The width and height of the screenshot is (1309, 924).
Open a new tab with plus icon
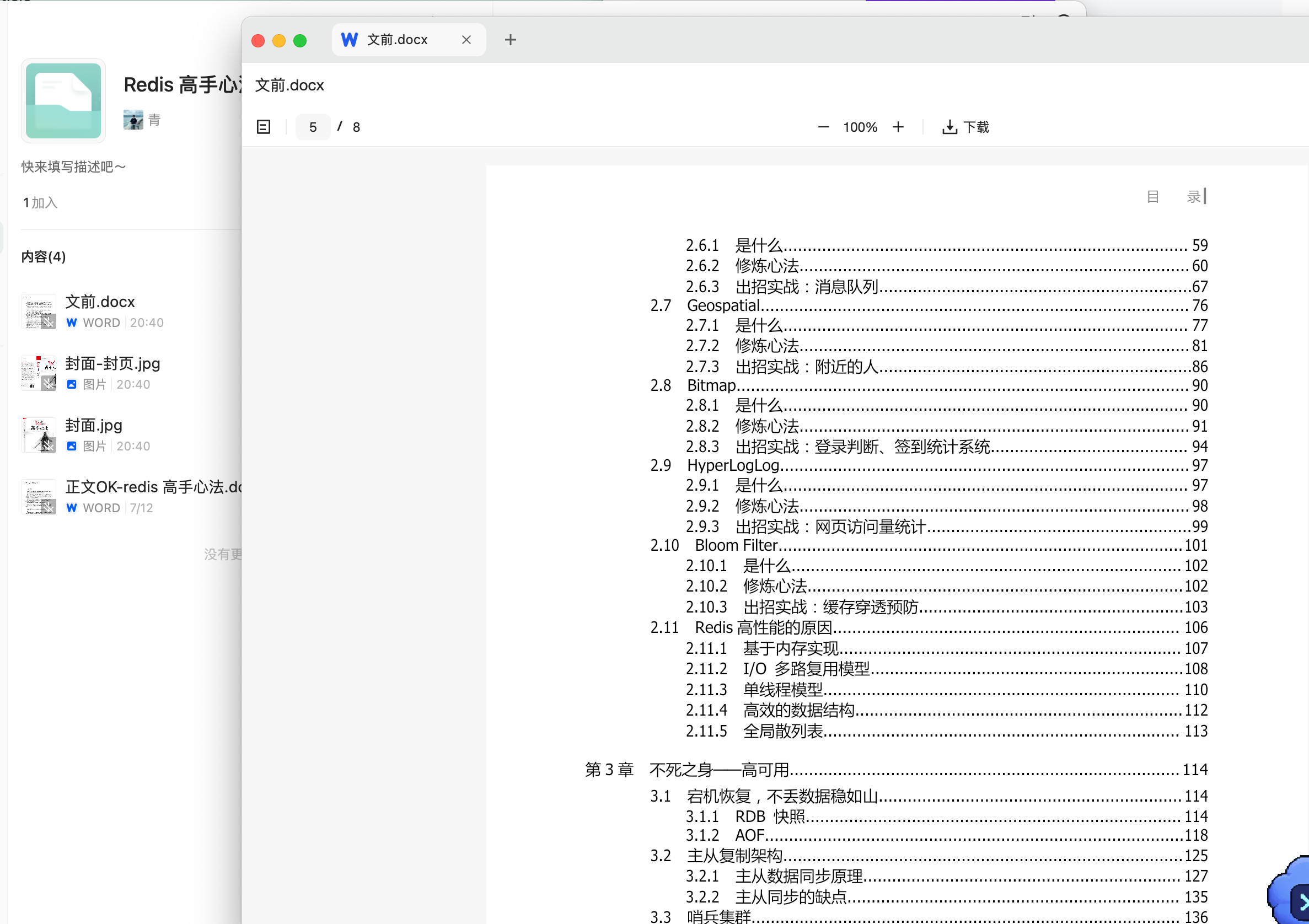click(510, 39)
